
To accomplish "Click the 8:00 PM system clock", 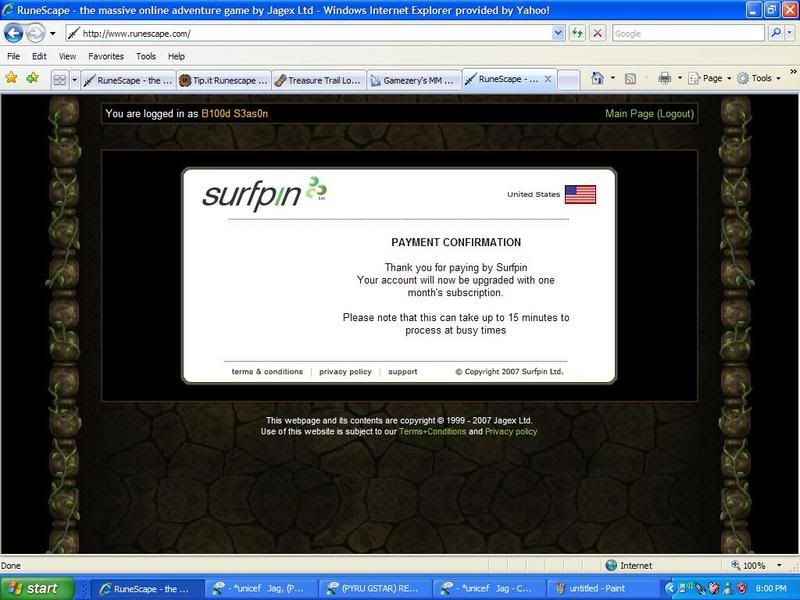I will point(770,589).
